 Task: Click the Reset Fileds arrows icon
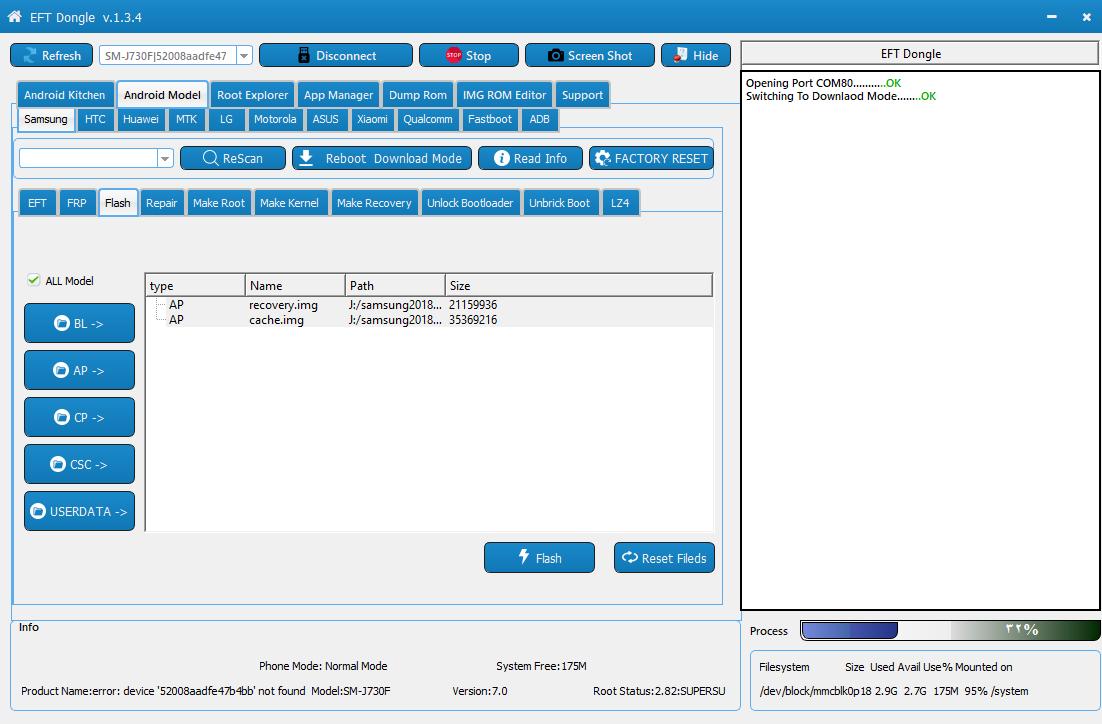(x=630, y=557)
